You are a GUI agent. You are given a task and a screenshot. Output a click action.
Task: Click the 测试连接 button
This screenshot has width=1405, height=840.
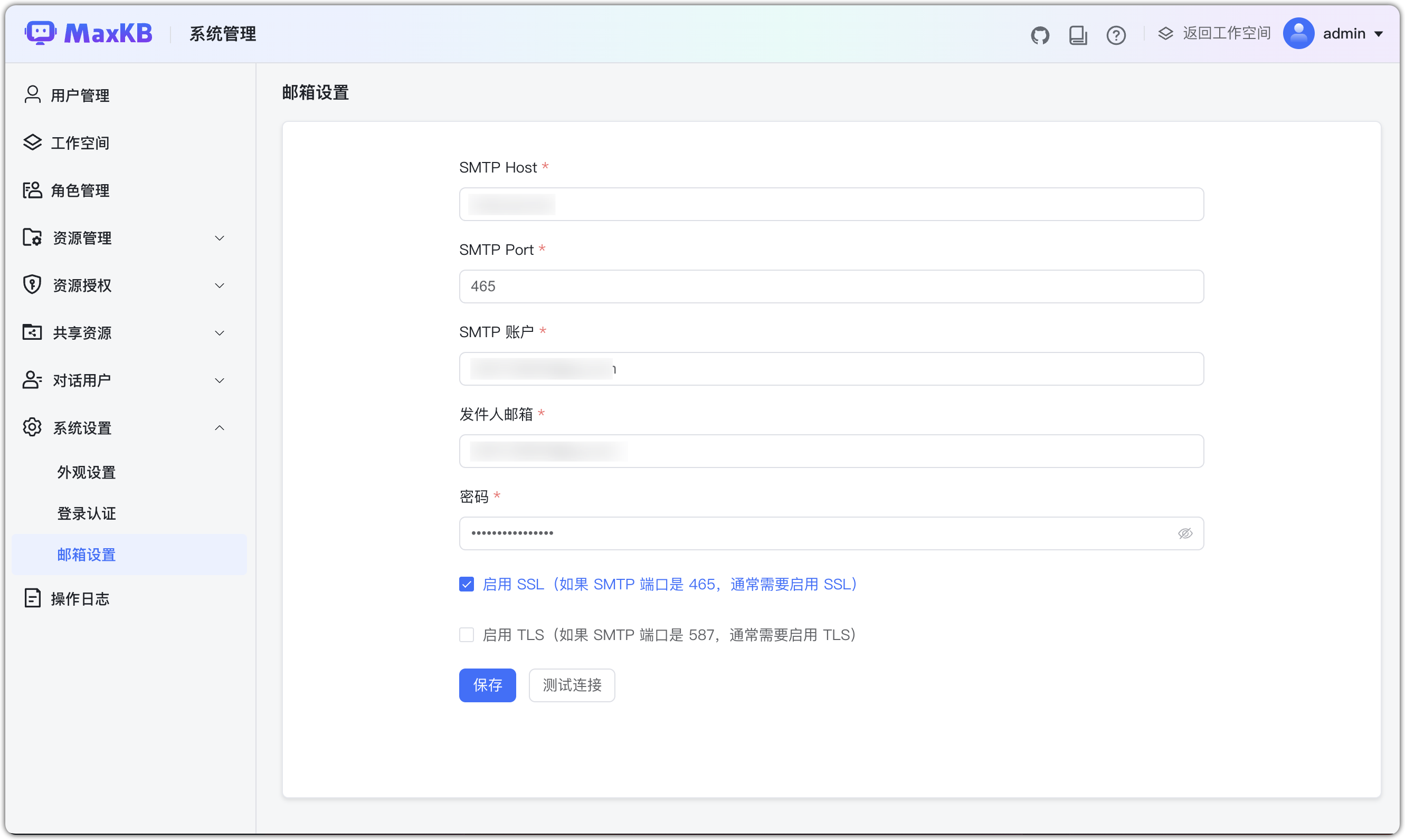[x=572, y=685]
